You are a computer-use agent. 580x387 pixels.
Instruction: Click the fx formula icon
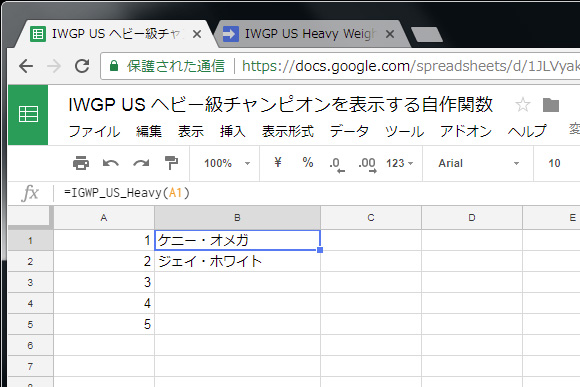coord(30,193)
